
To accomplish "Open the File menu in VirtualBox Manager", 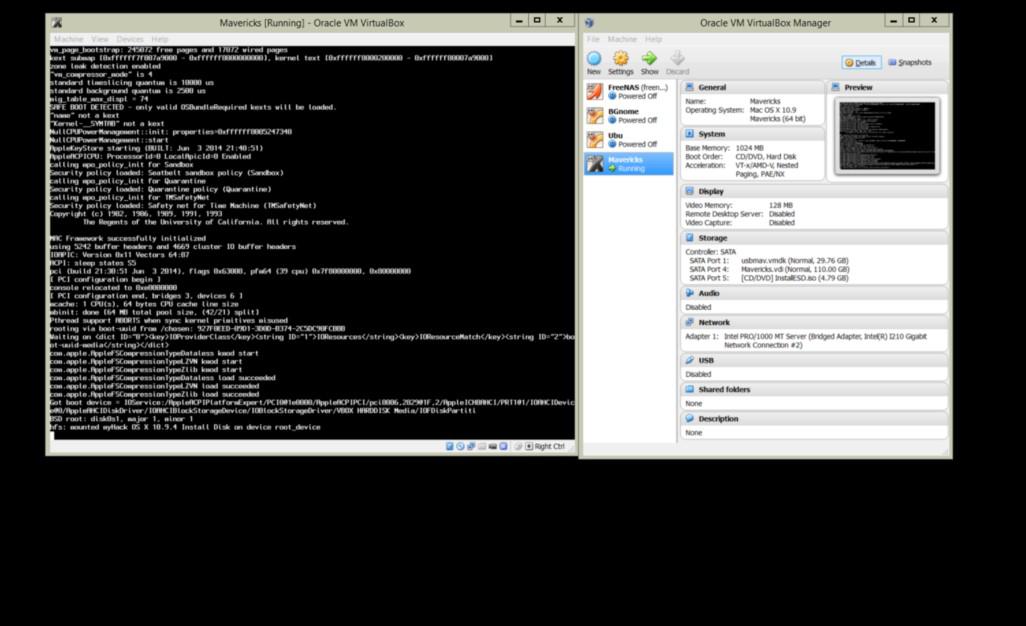I will point(593,39).
